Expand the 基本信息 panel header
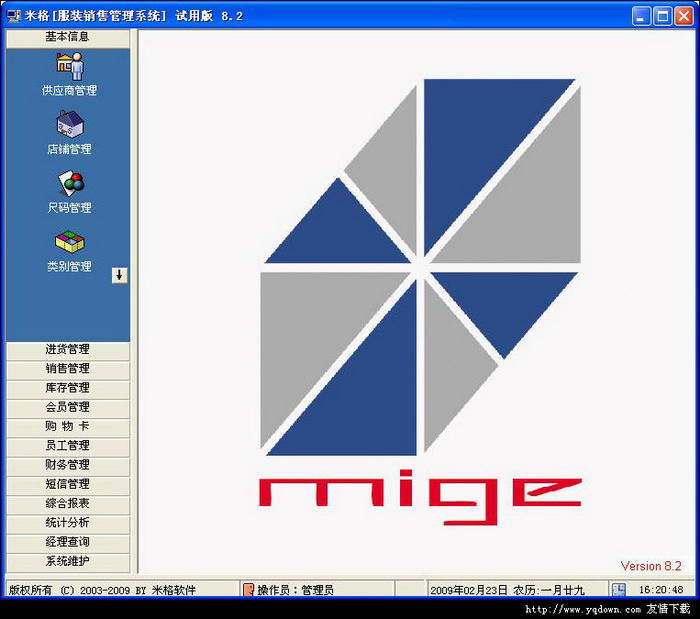700x619 pixels. [x=68, y=38]
